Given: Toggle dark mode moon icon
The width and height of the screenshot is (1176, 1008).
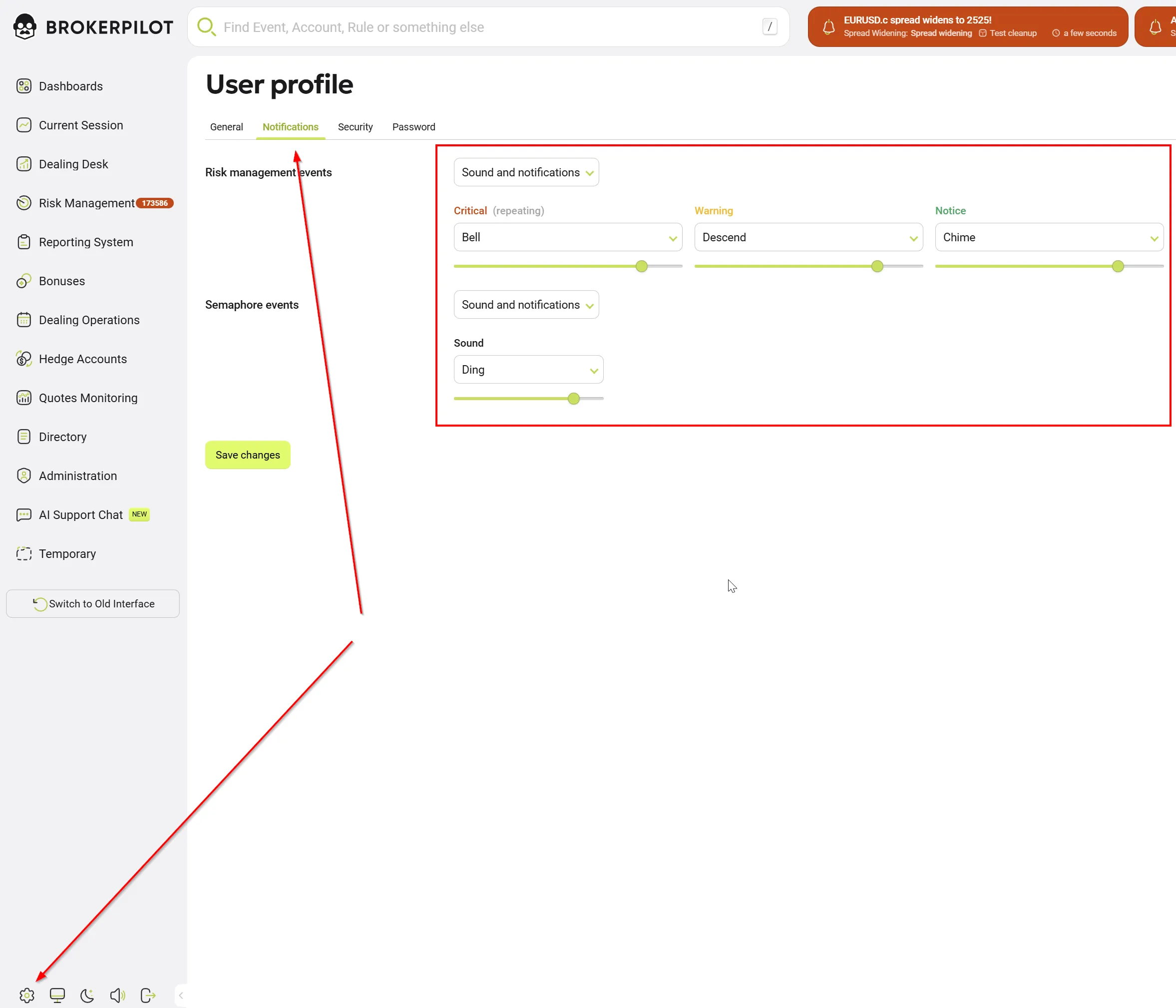Looking at the screenshot, I should tap(87, 995).
